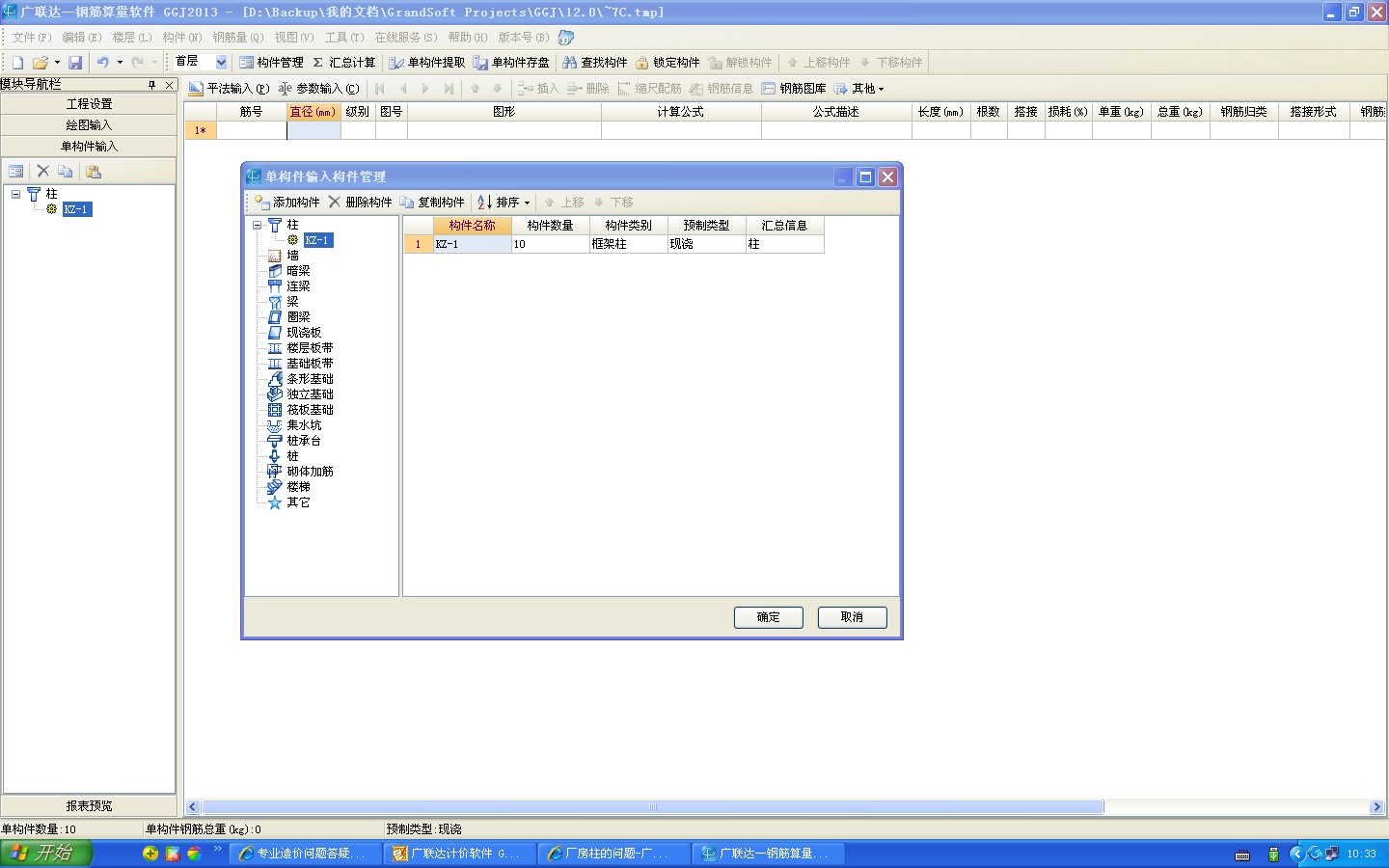Click 添加构件 in dialog toolbar
This screenshot has height=868, width=1389.
286,203
